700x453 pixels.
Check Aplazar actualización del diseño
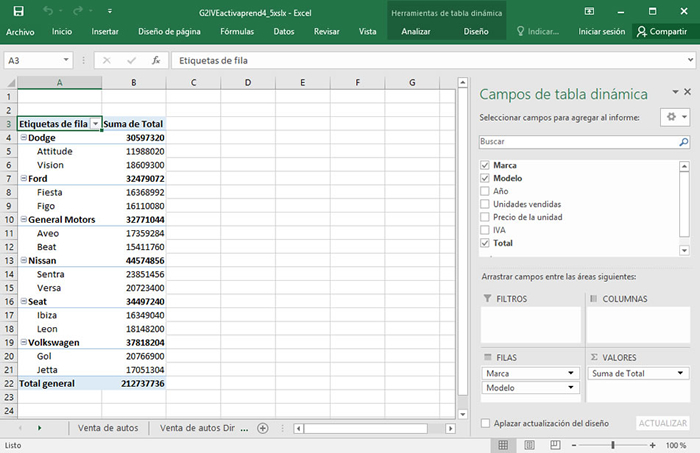pos(485,423)
